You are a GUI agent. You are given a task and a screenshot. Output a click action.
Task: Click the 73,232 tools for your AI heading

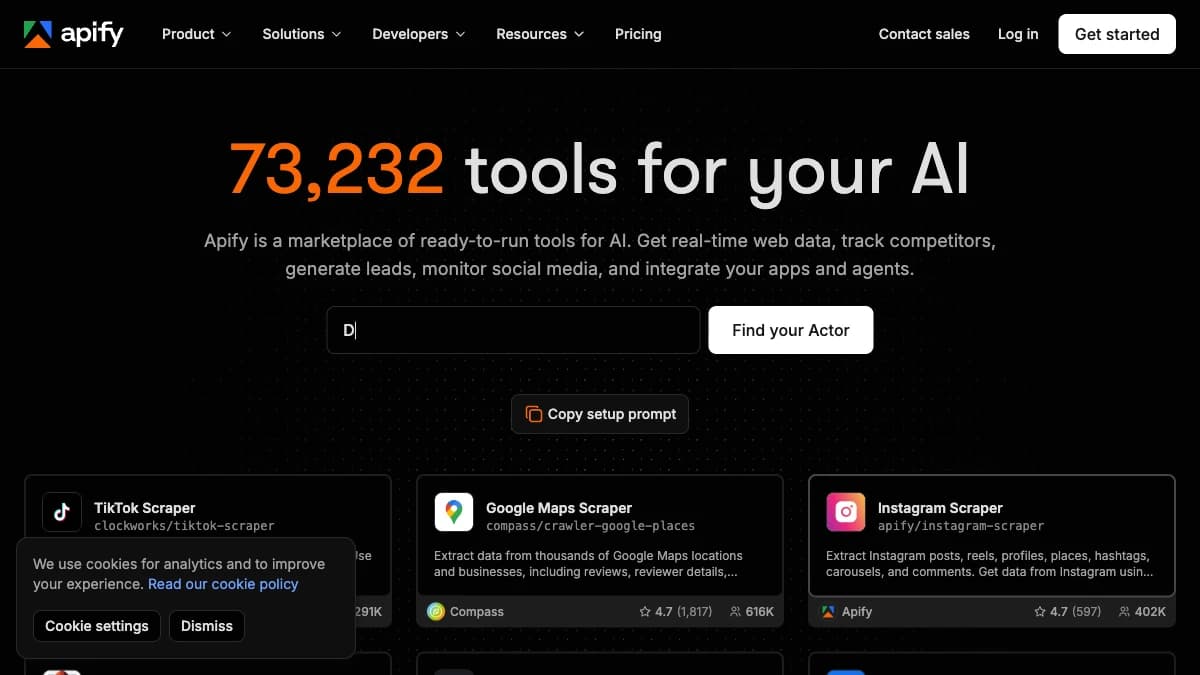pos(600,168)
